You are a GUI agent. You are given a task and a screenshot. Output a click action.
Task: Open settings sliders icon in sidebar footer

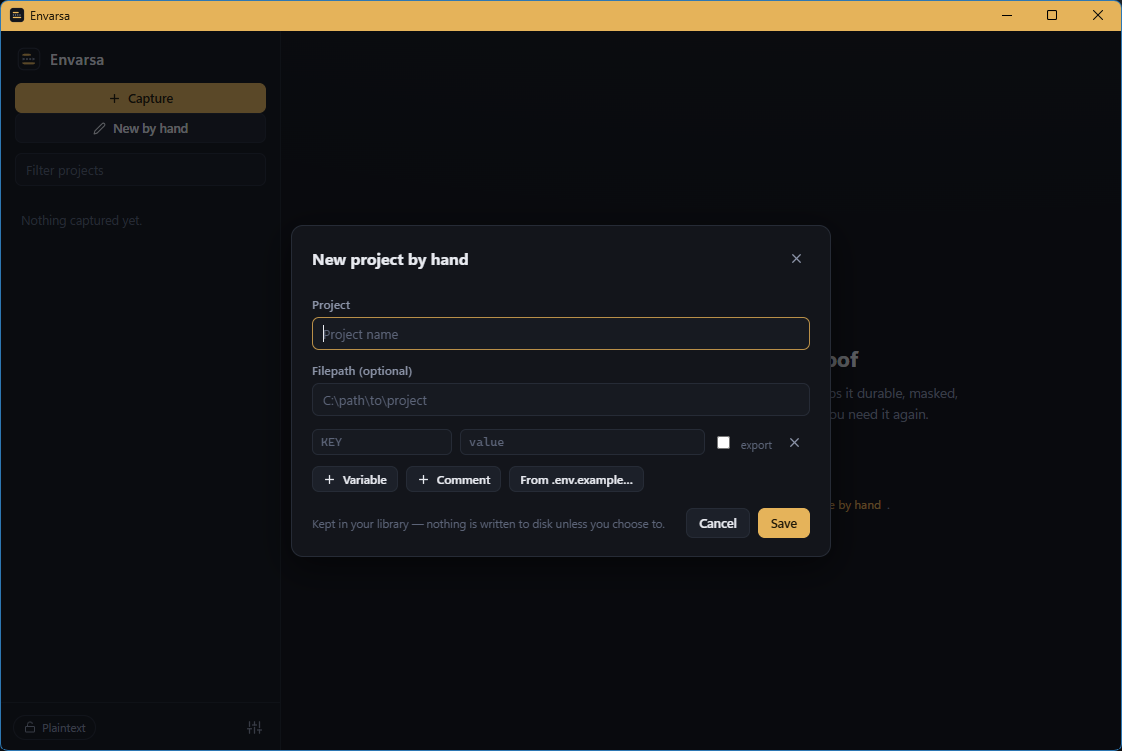[x=254, y=727]
